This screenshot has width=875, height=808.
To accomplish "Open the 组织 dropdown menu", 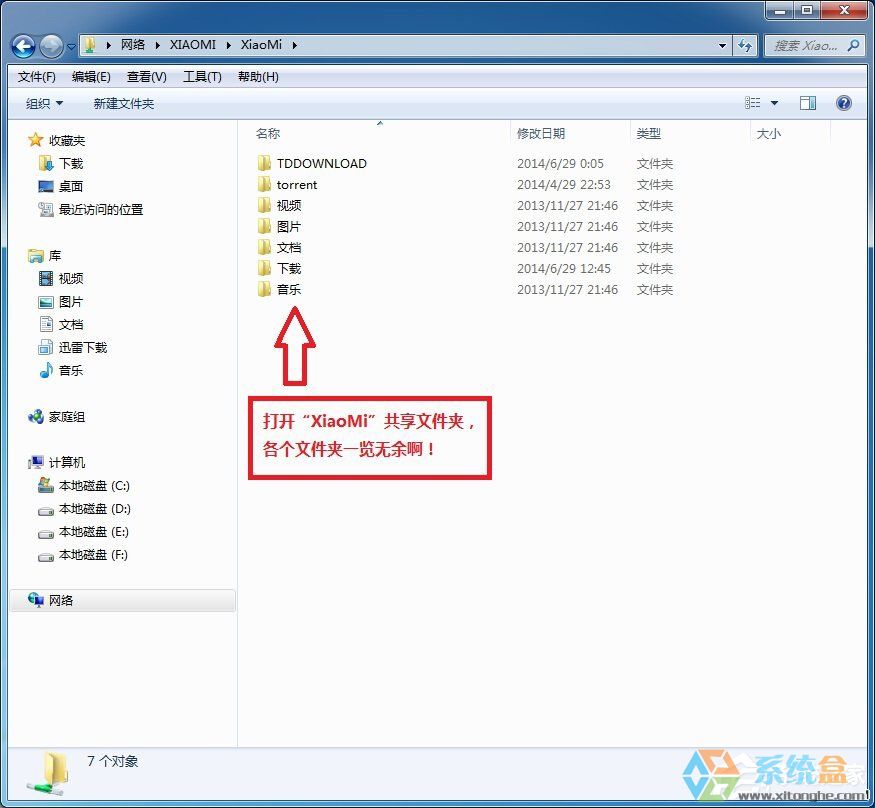I will tap(44, 103).
